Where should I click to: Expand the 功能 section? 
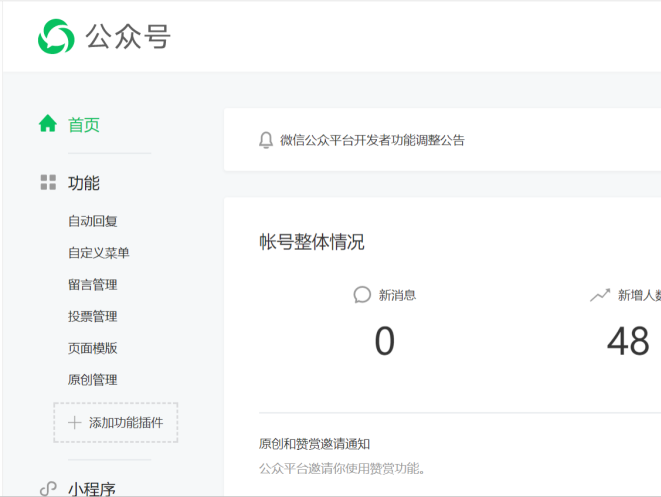point(84,183)
